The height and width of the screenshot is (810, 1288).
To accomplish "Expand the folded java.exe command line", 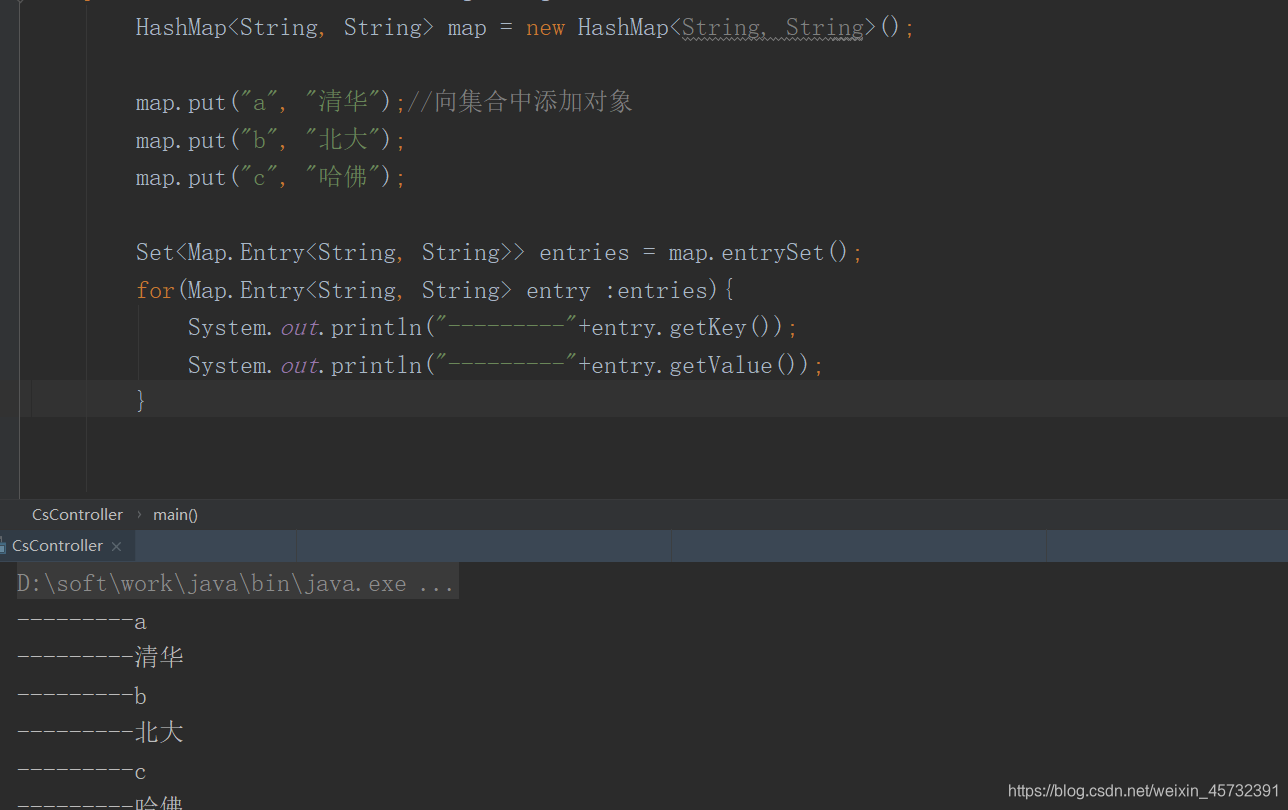I will 236,583.
